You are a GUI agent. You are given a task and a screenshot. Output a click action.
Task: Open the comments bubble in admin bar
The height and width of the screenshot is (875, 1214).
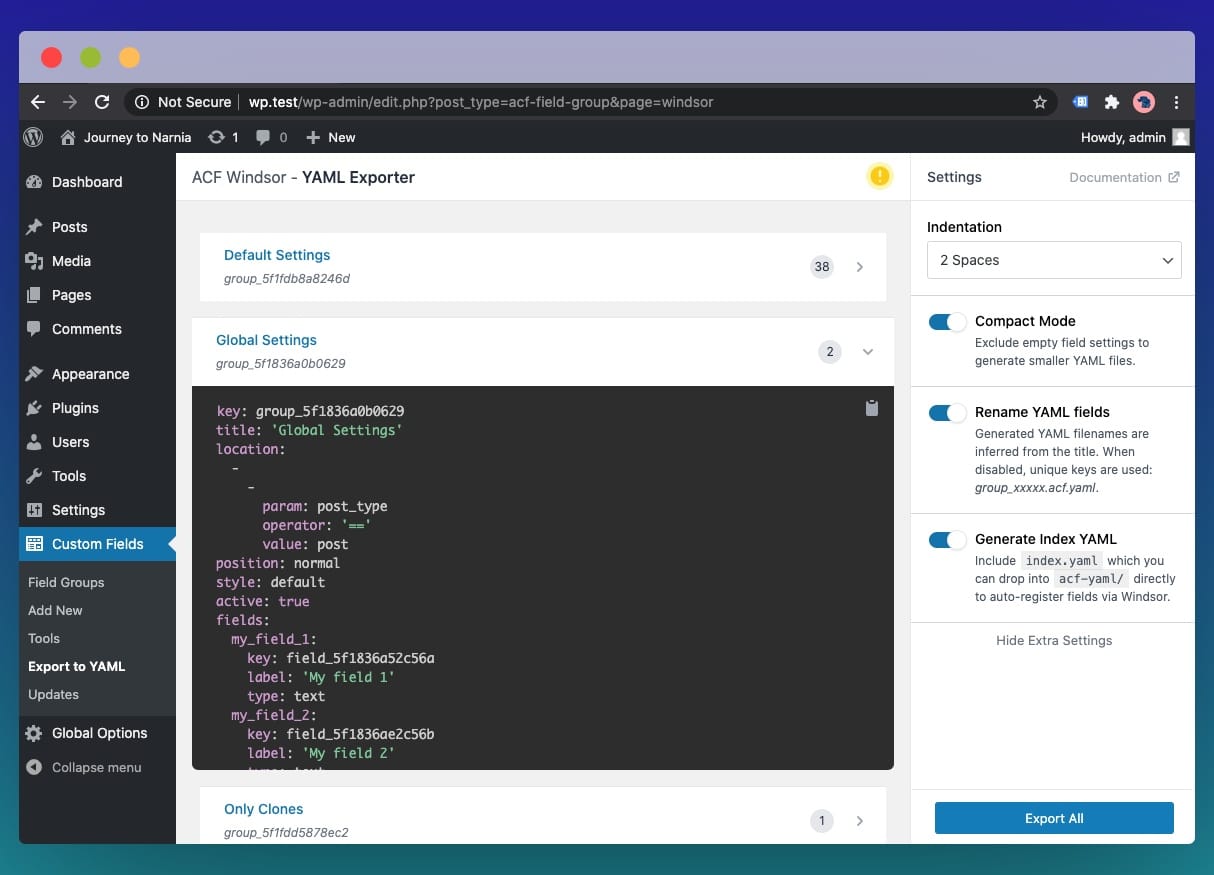click(x=271, y=137)
